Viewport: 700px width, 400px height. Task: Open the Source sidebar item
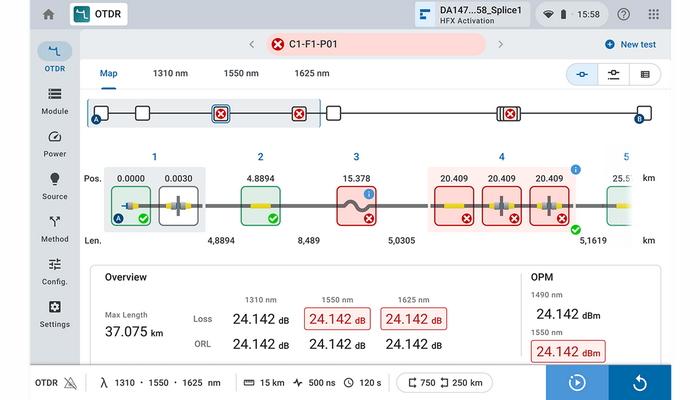pos(55,186)
